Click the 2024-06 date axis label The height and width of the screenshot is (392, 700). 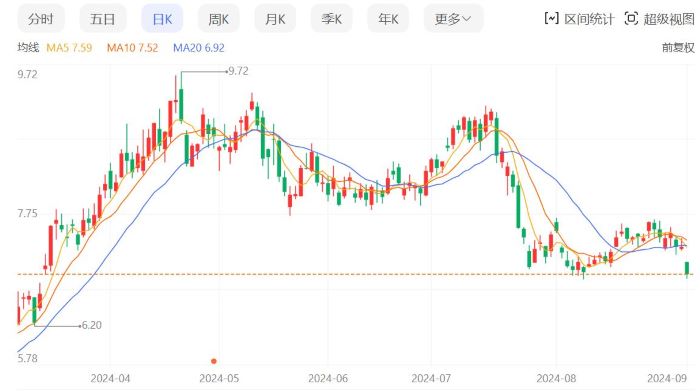pos(328,379)
